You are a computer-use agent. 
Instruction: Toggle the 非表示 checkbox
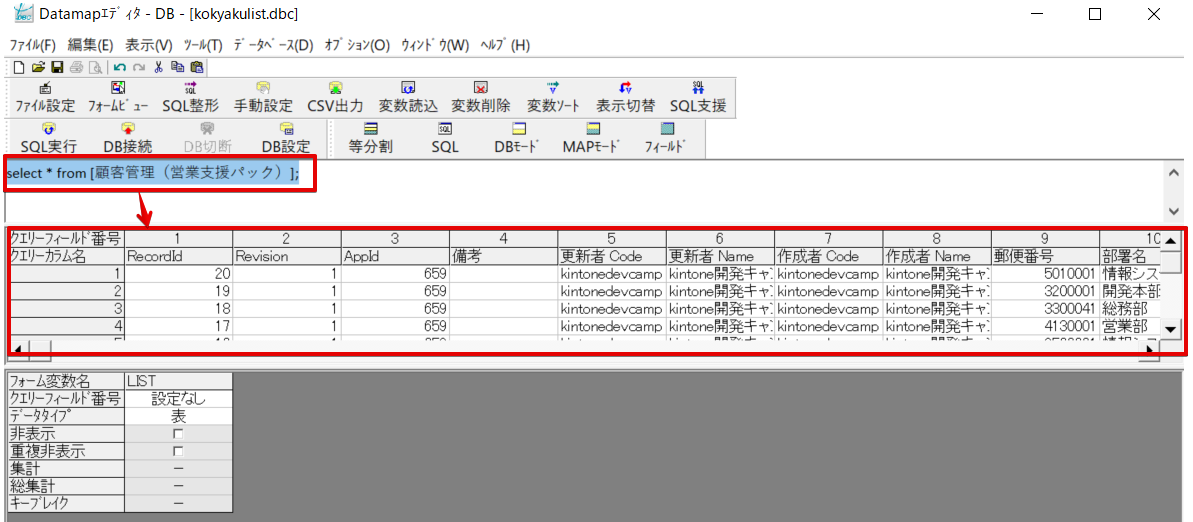tap(178, 434)
